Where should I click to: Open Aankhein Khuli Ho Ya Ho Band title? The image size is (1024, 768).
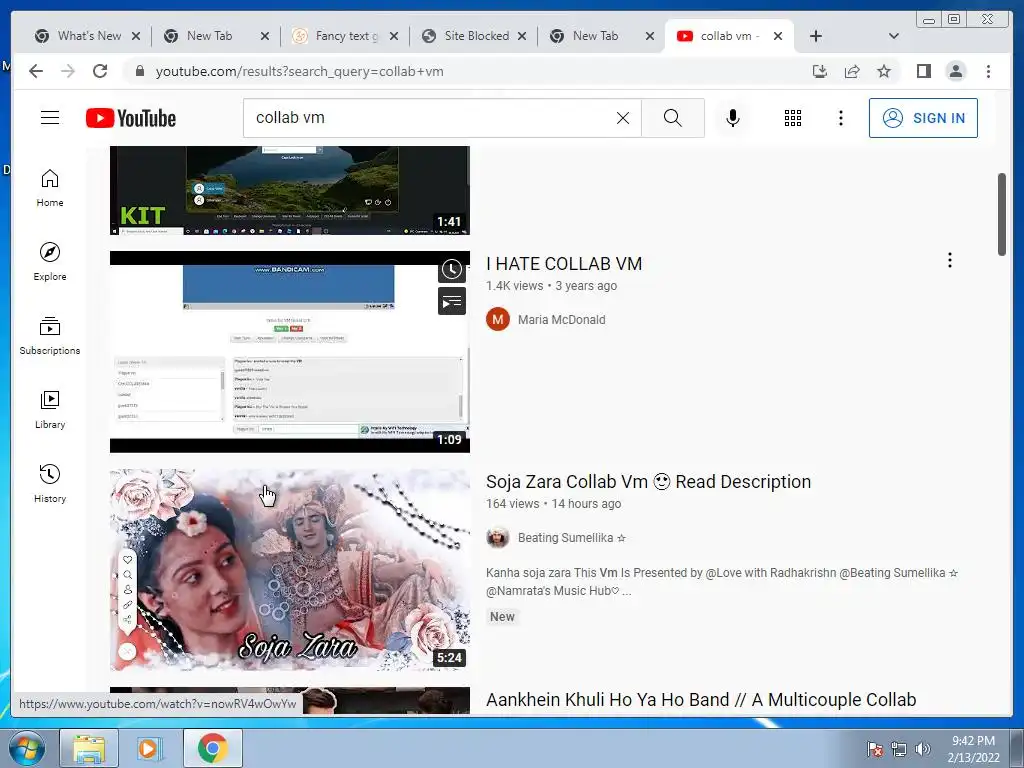click(701, 699)
